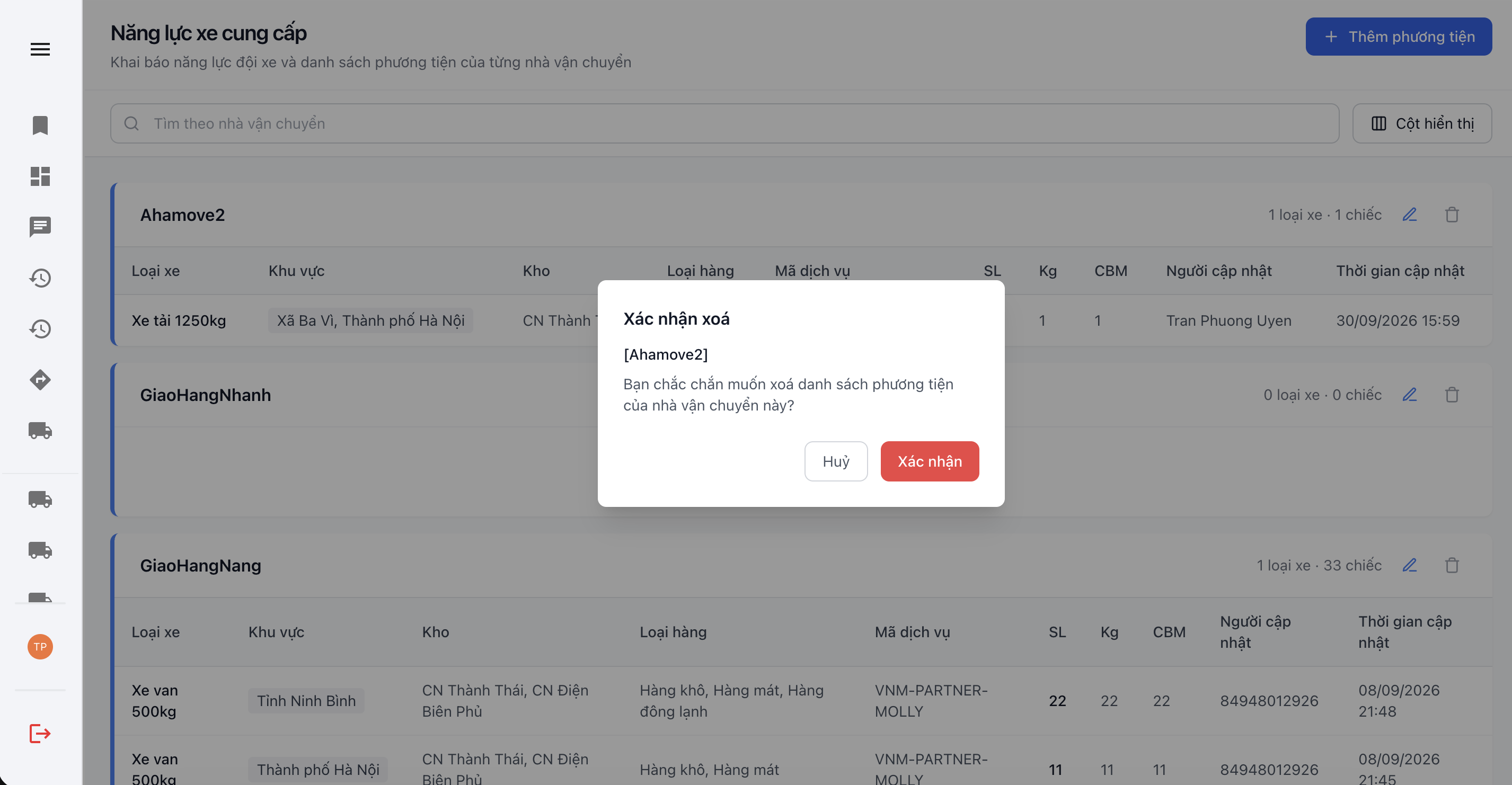Viewport: 1512px width, 785px height.
Task: Cancel deletion with Huỷ button
Action: [x=835, y=461]
